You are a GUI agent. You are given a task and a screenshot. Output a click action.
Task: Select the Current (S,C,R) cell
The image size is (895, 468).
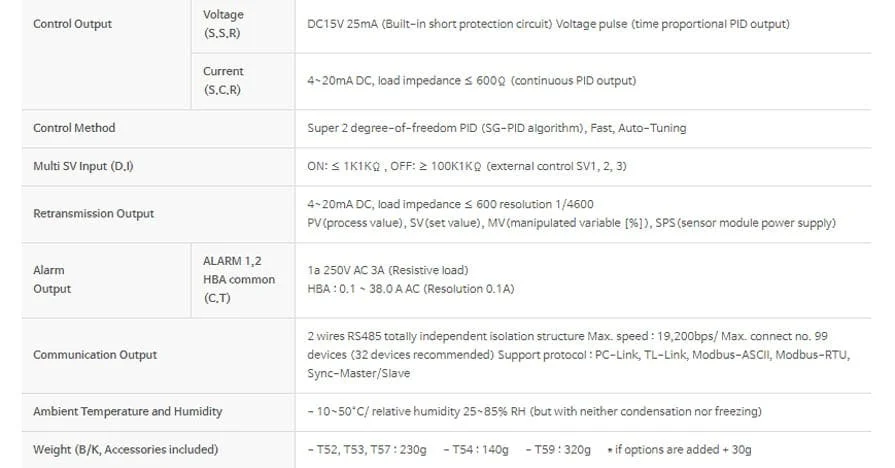(223, 80)
